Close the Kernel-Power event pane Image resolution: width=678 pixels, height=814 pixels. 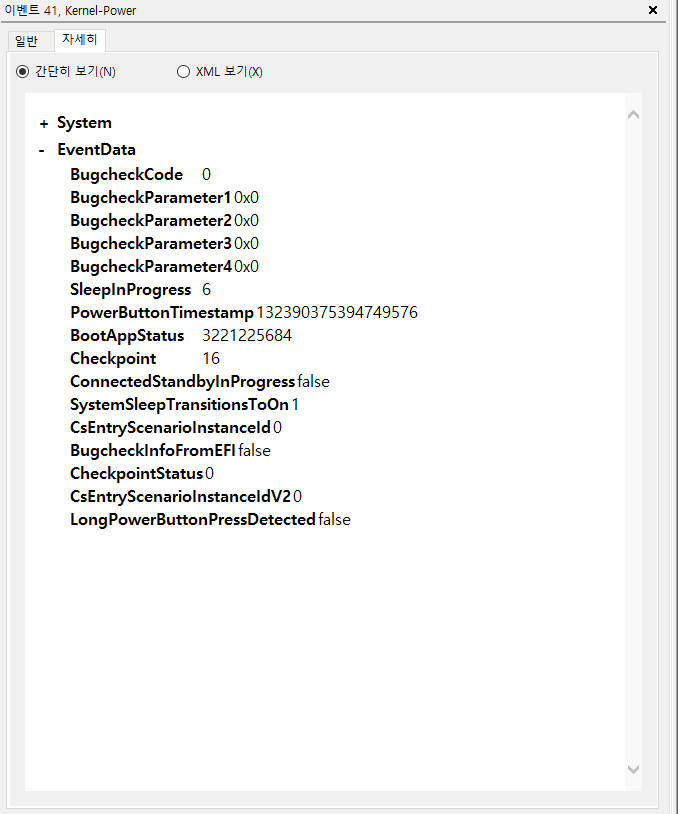[653, 10]
